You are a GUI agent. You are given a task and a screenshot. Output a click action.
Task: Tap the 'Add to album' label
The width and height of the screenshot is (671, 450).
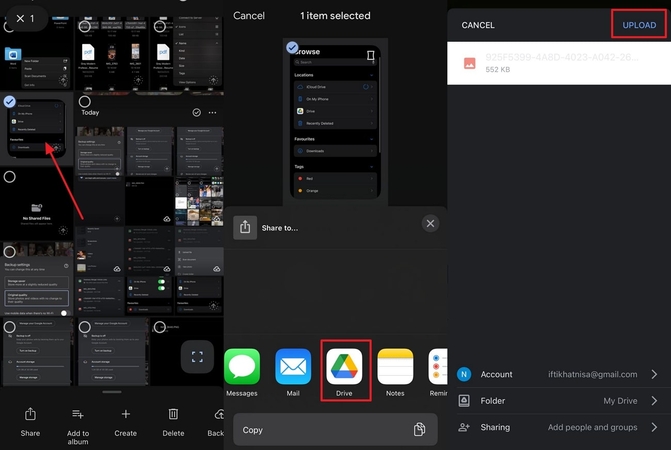[x=78, y=438]
